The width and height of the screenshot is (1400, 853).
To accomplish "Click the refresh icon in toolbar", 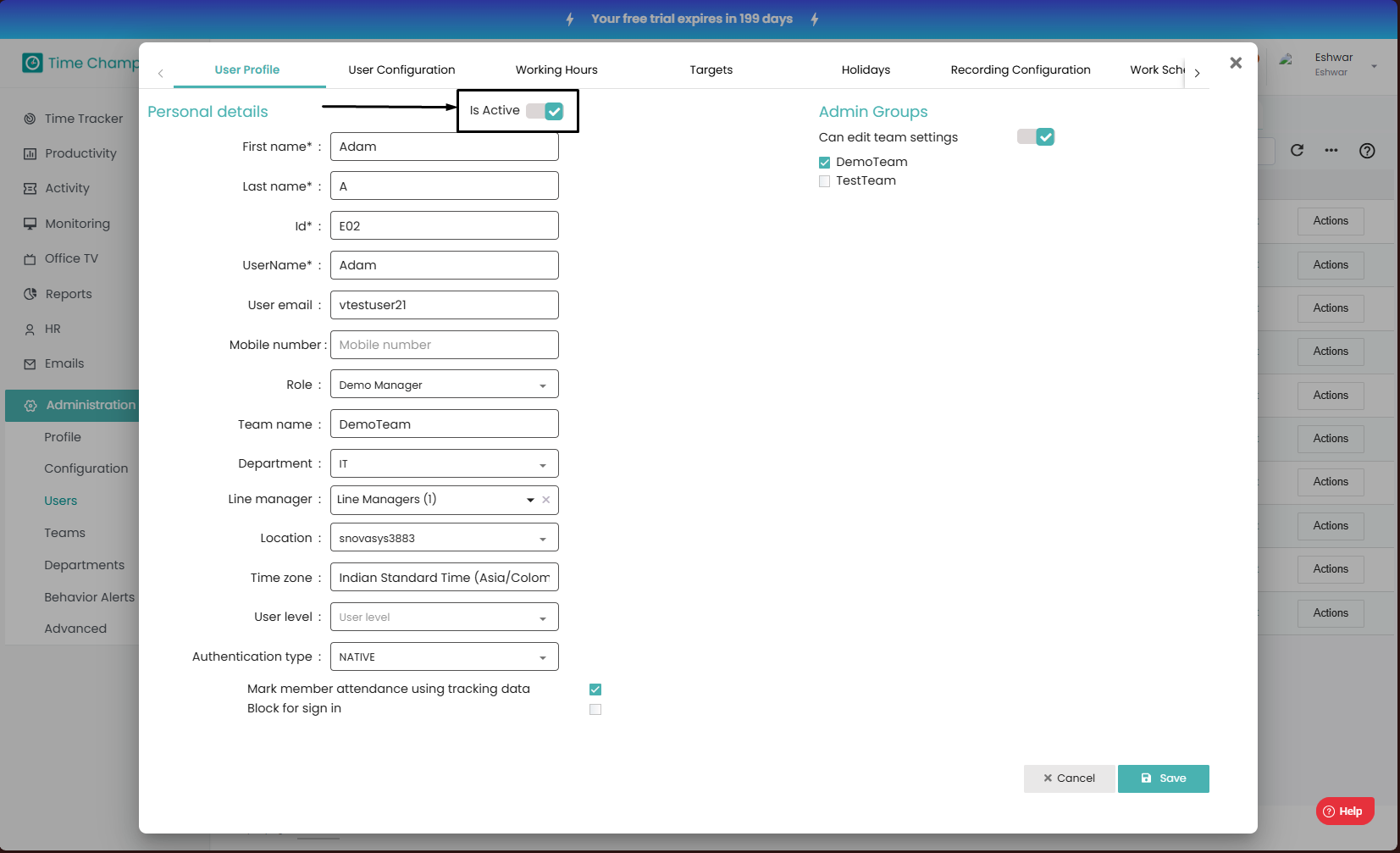I will click(1297, 151).
